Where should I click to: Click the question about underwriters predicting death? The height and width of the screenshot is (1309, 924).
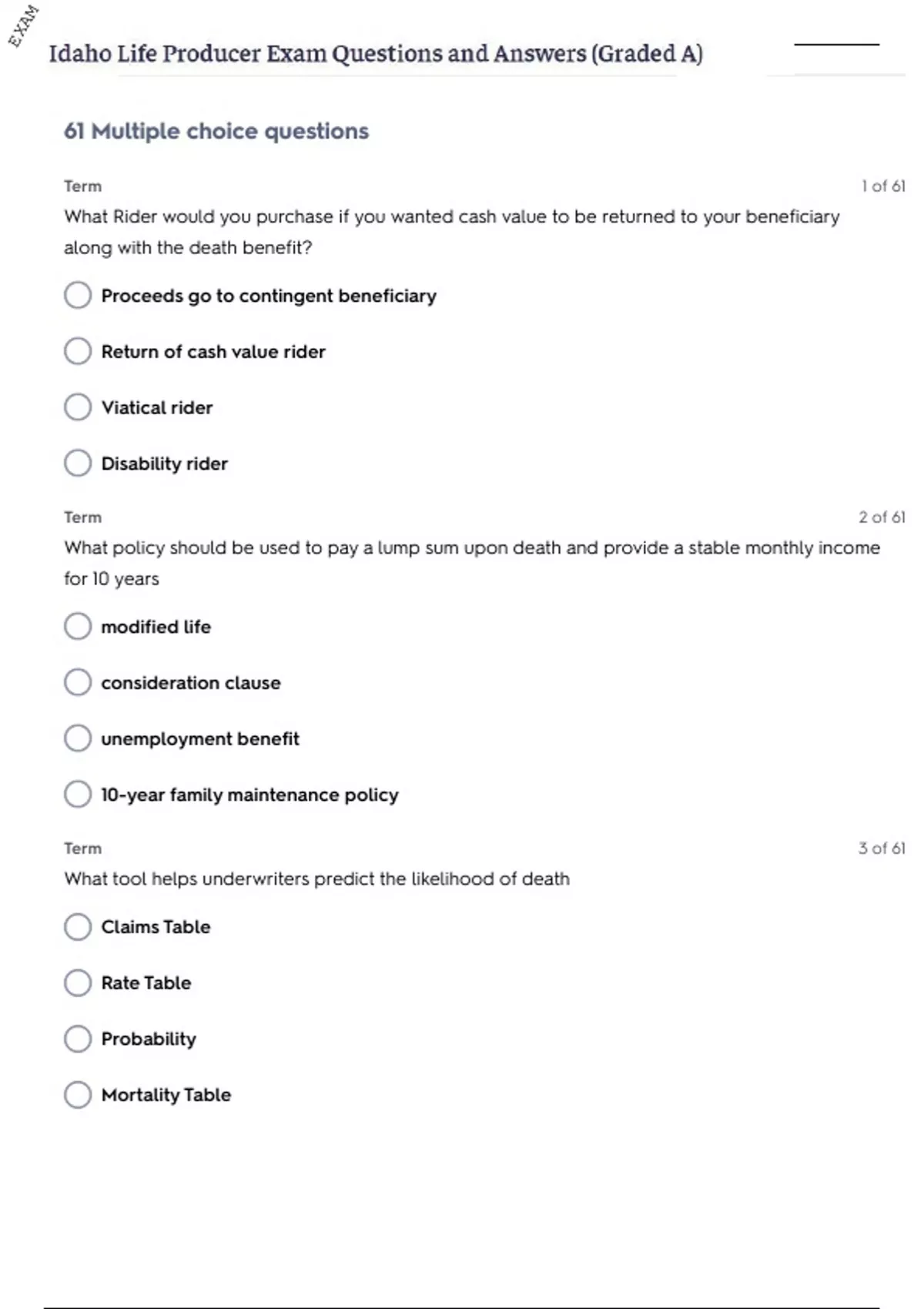316,879
